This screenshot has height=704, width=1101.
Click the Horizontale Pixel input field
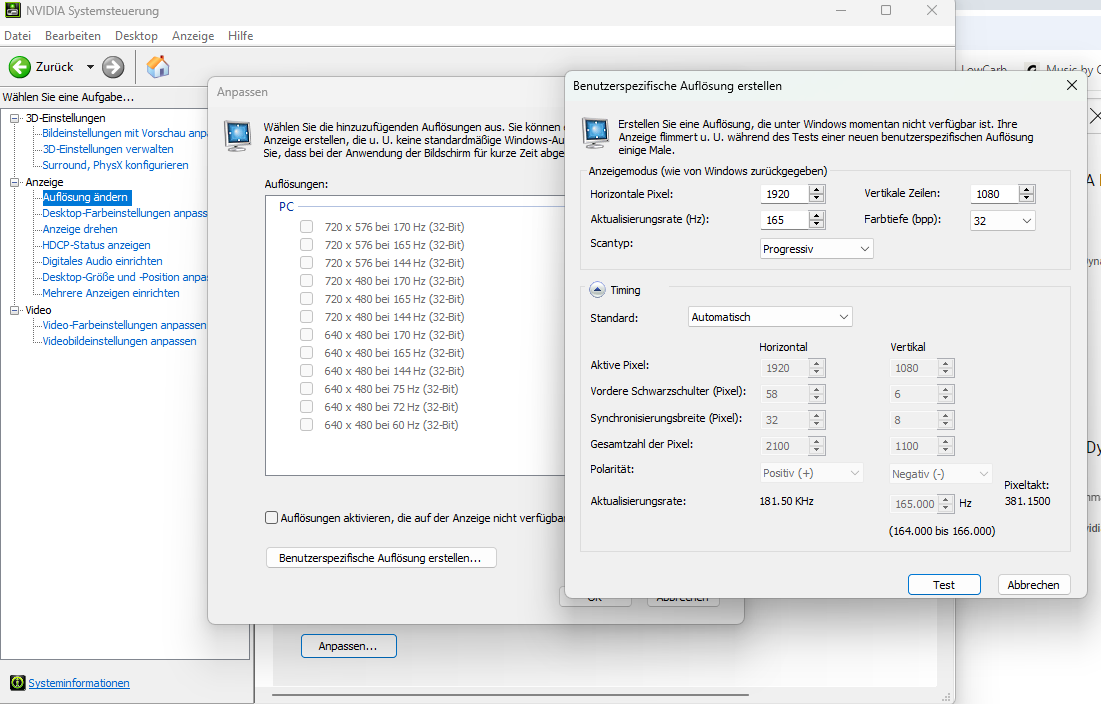(x=784, y=194)
